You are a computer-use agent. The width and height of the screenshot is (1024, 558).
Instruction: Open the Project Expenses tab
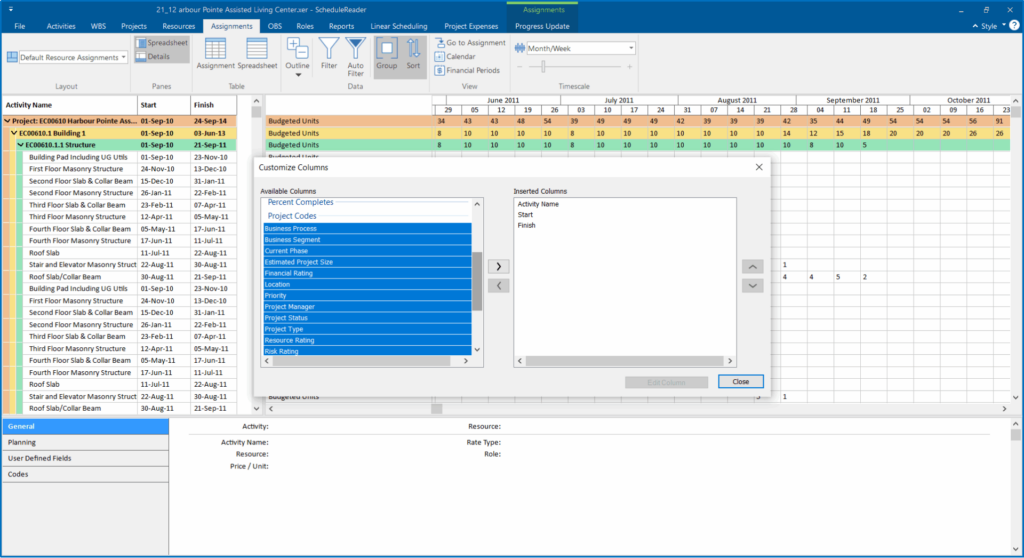tap(471, 26)
